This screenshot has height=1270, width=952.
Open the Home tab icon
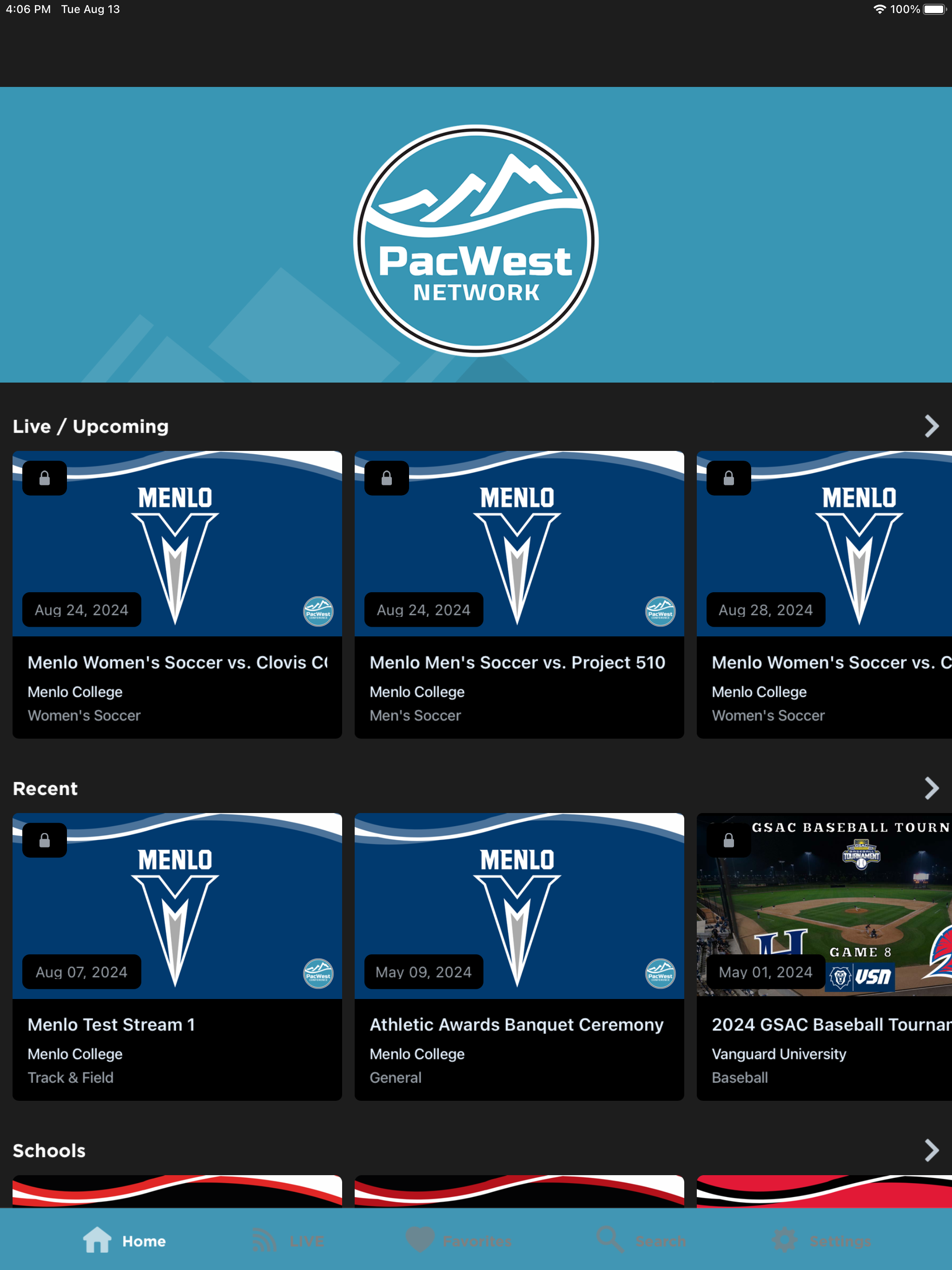(x=97, y=1240)
